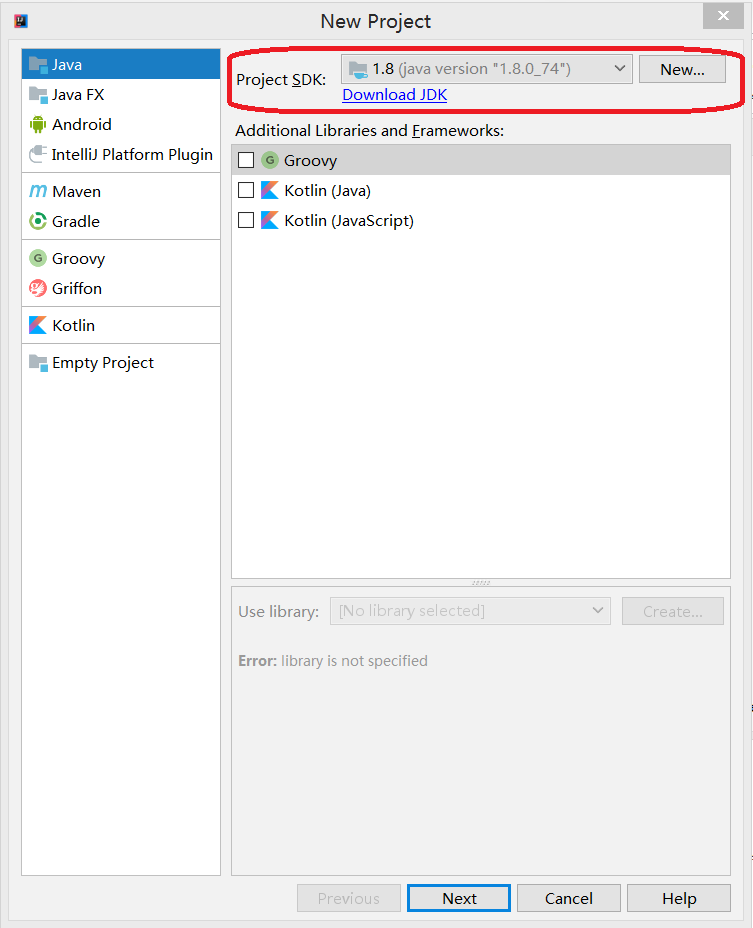Select the Griffon red icon
Screen dimensions: 753x928
38,288
